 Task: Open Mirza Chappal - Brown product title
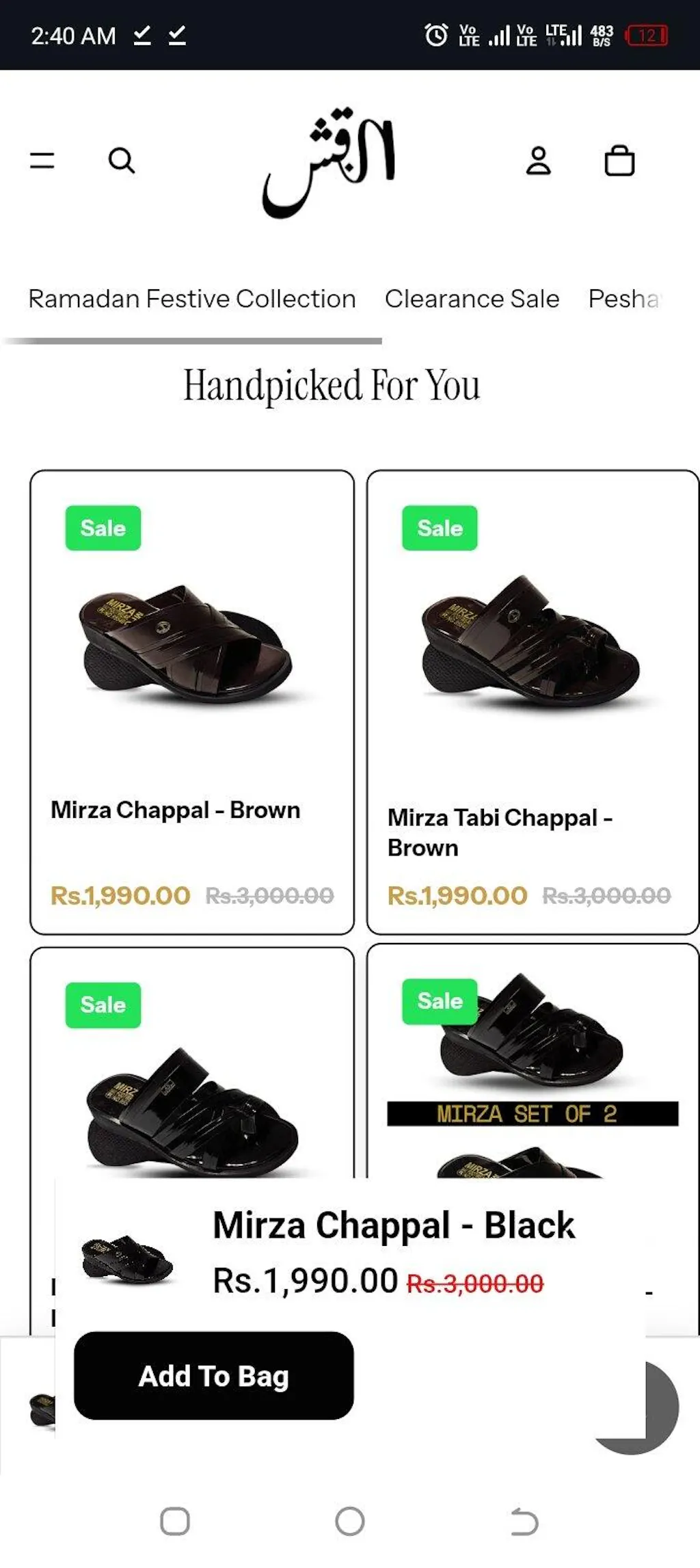[176, 810]
